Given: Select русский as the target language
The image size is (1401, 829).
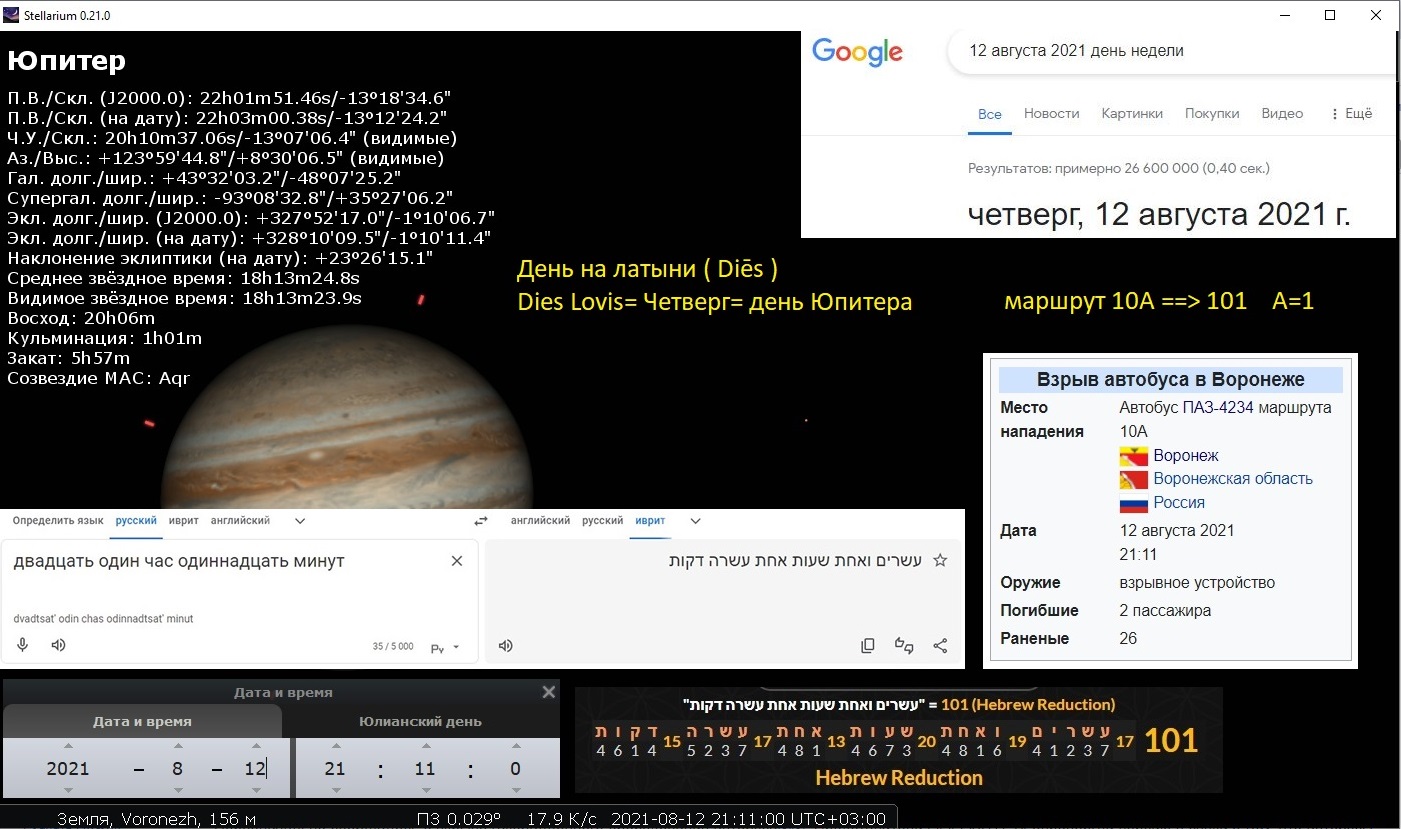Looking at the screenshot, I should tap(603, 521).
